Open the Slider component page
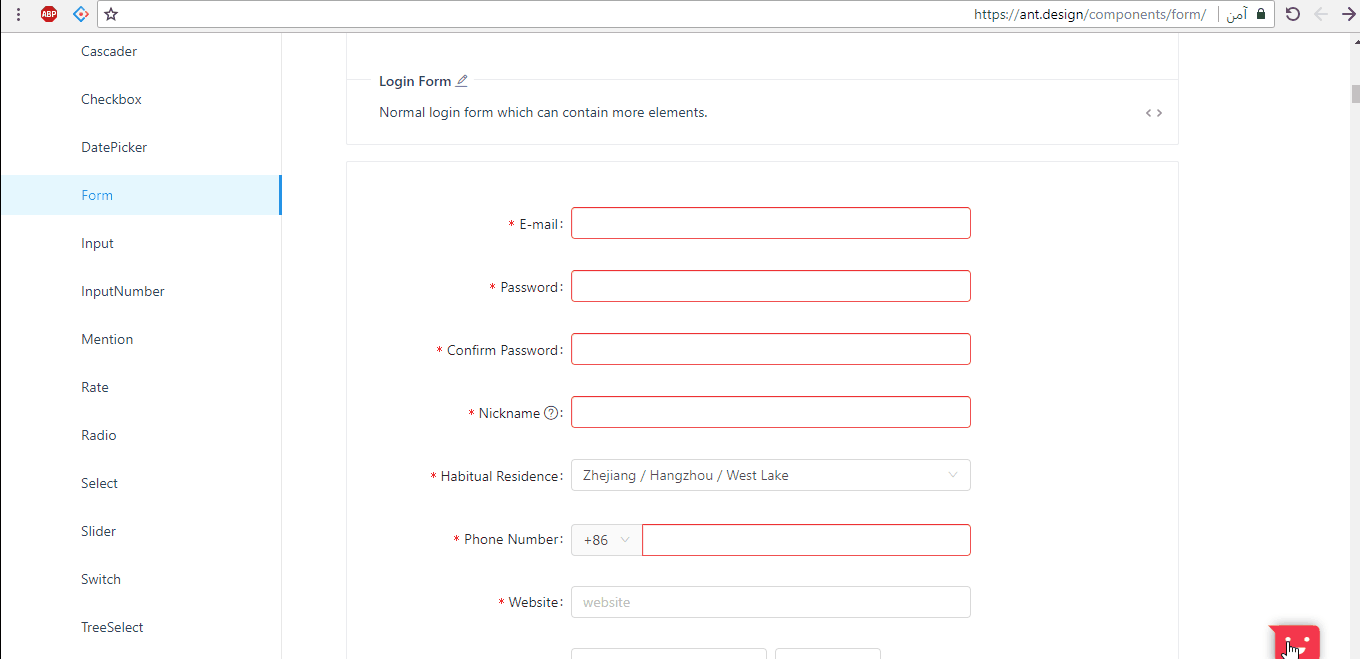Viewport: 1360px width, 659px height. pos(98,531)
